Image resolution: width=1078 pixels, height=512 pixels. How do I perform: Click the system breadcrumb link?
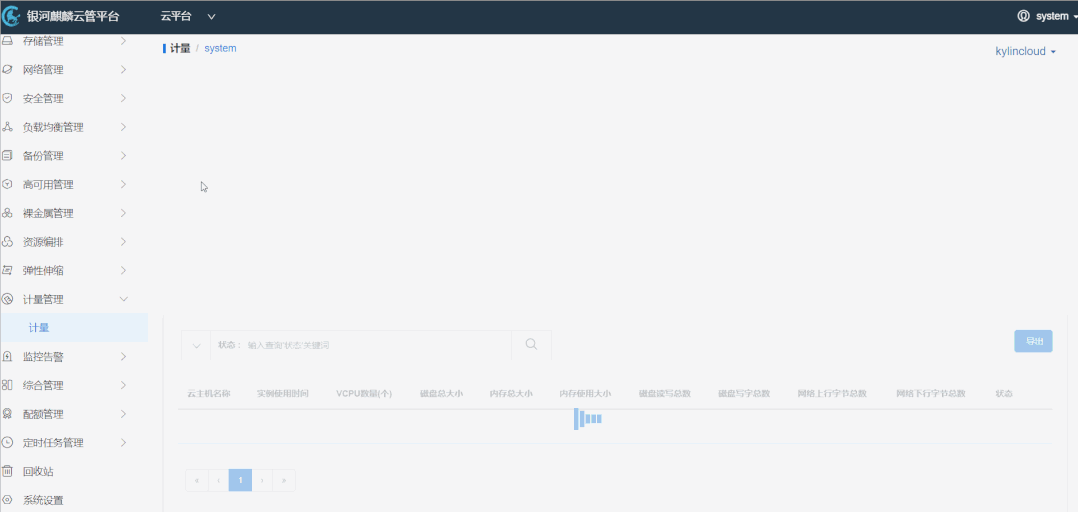(220, 48)
